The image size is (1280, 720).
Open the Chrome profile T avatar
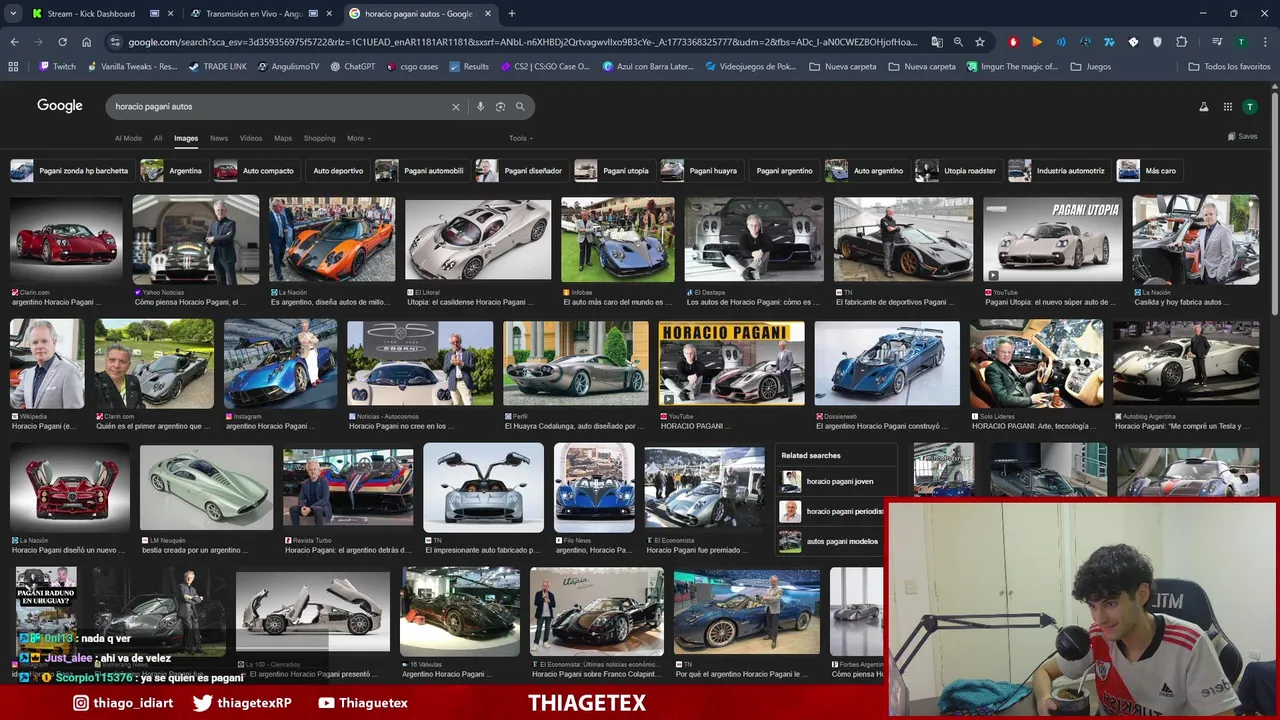pos(1241,42)
